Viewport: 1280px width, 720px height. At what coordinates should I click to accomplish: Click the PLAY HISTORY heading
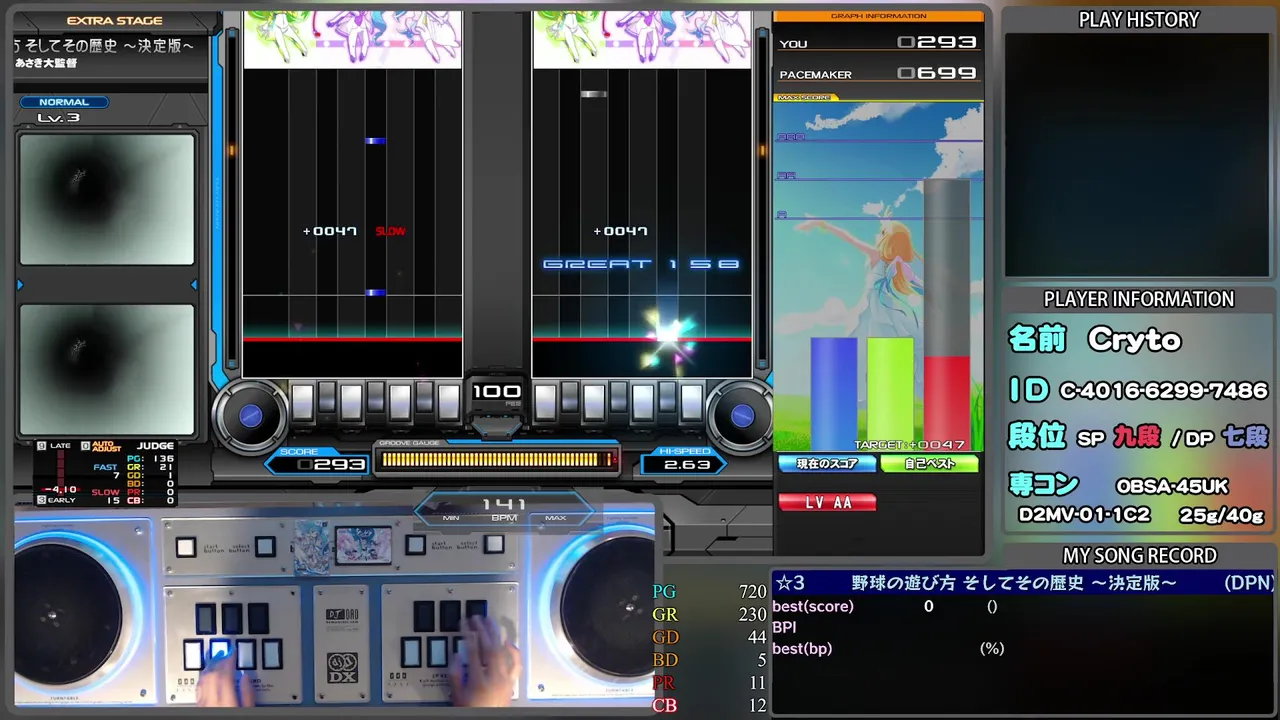pyautogui.click(x=1139, y=20)
